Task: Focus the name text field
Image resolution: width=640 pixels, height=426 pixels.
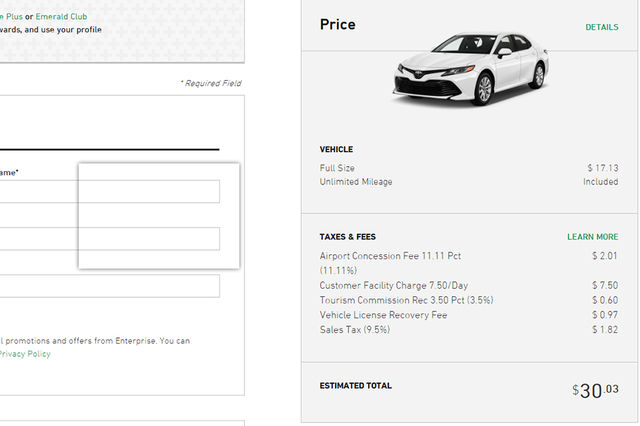Action: point(110,191)
